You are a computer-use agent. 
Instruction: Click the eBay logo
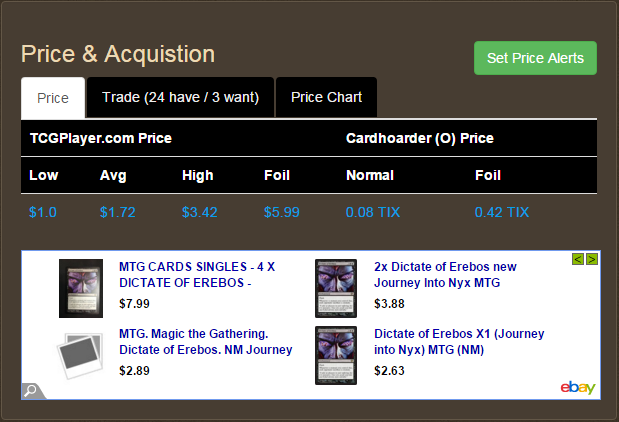pyautogui.click(x=578, y=387)
